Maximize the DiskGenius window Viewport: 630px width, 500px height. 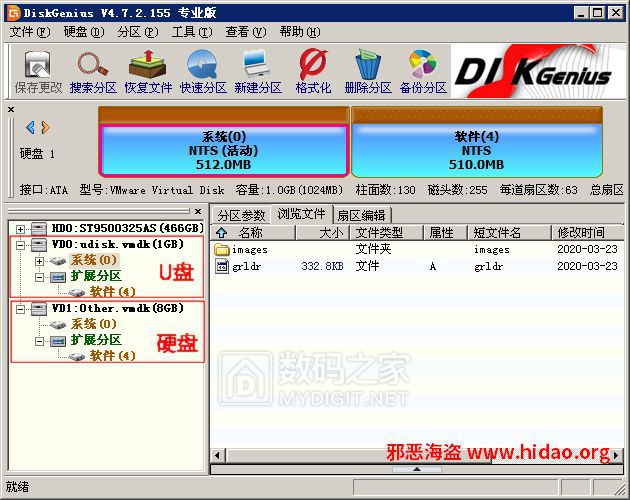[x=598, y=13]
